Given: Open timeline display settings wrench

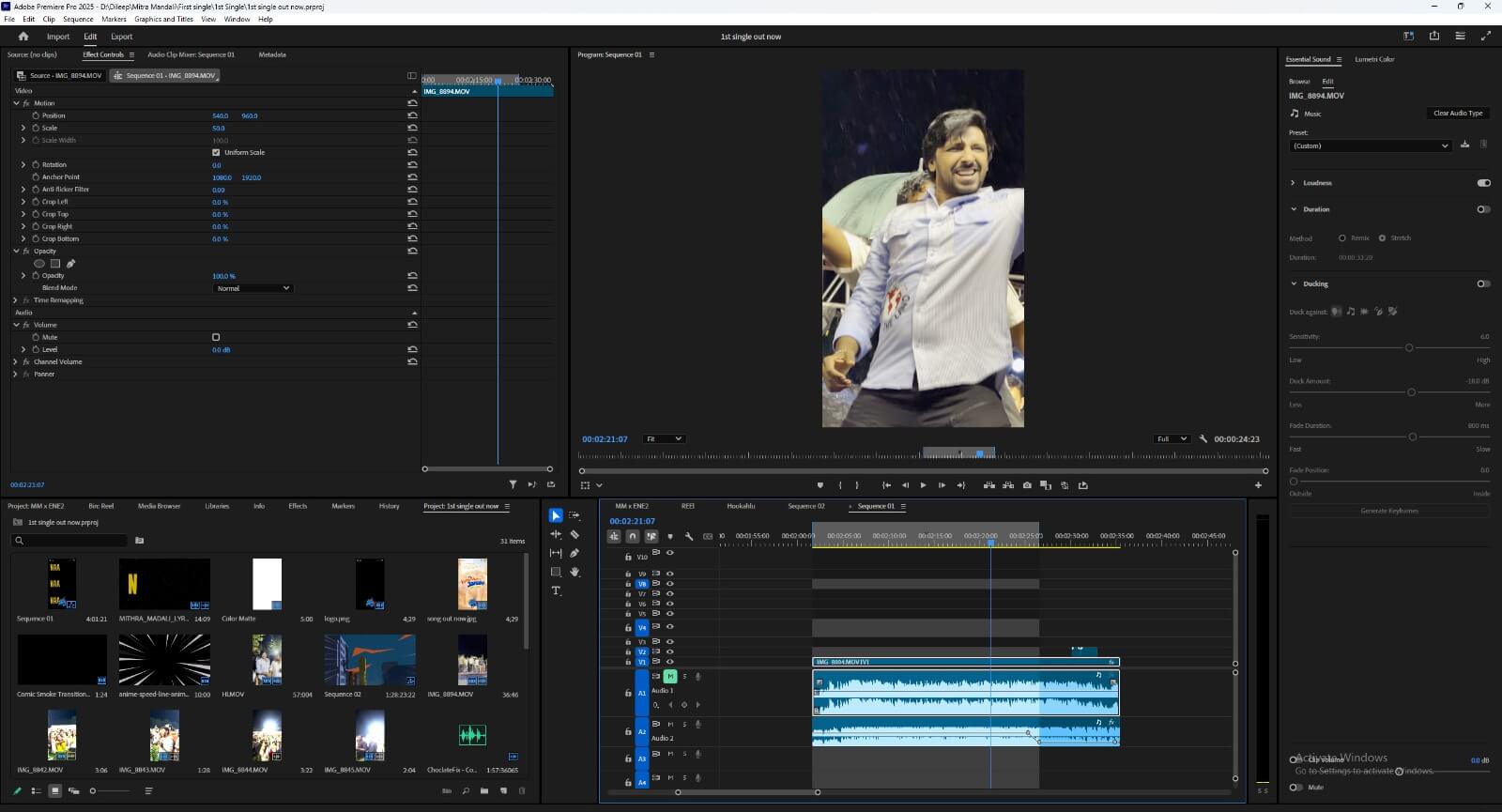Looking at the screenshot, I should pos(688,536).
